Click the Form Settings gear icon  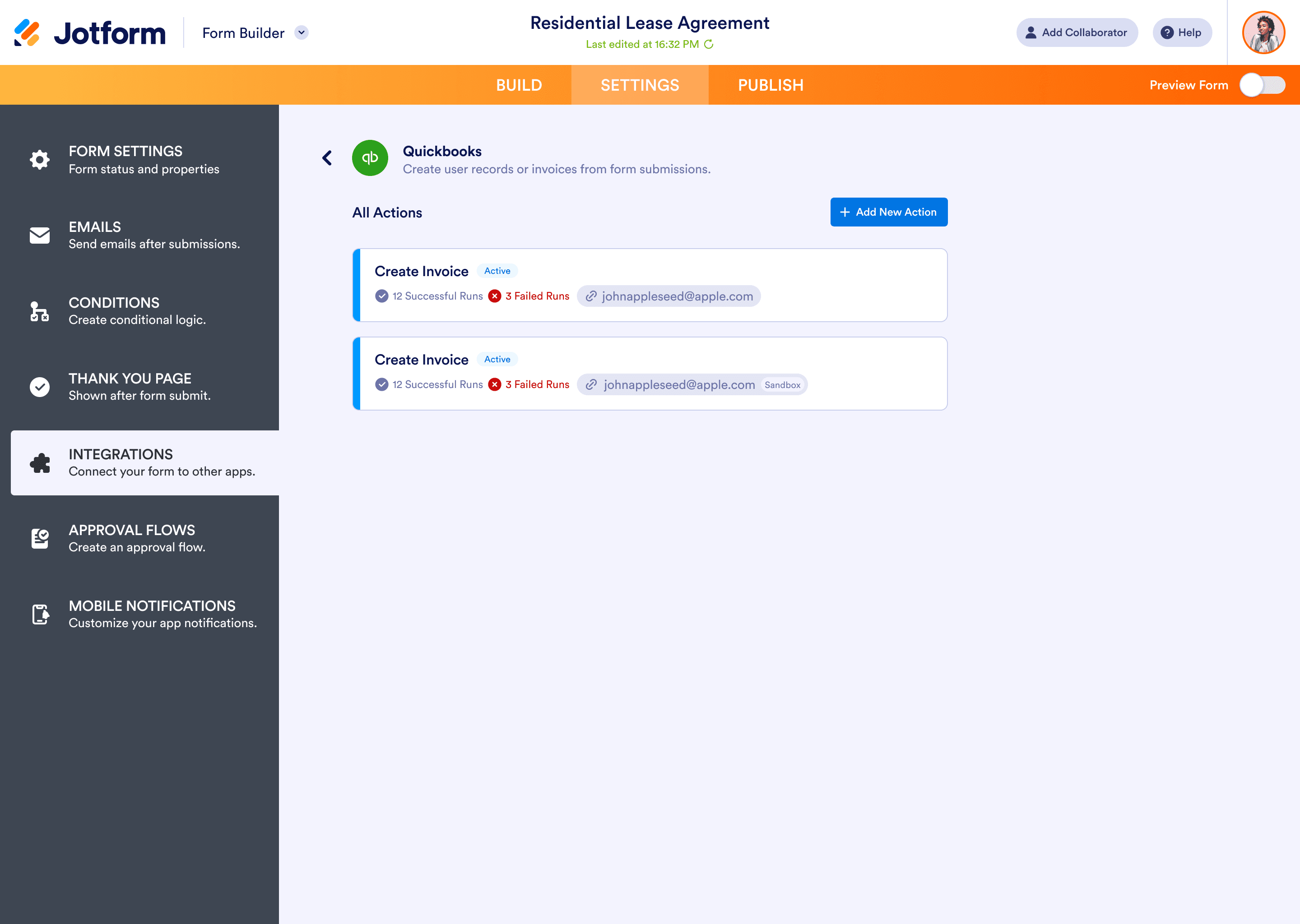(x=39, y=160)
